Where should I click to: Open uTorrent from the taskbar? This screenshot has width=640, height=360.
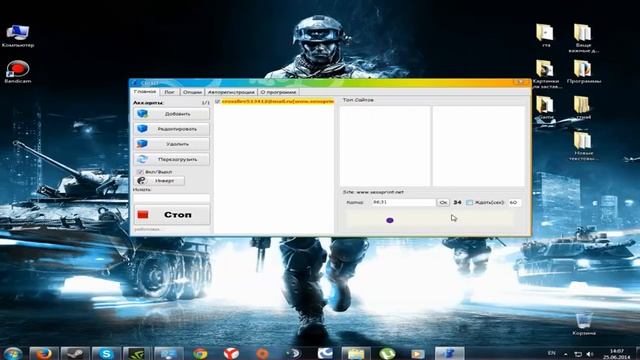point(387,353)
